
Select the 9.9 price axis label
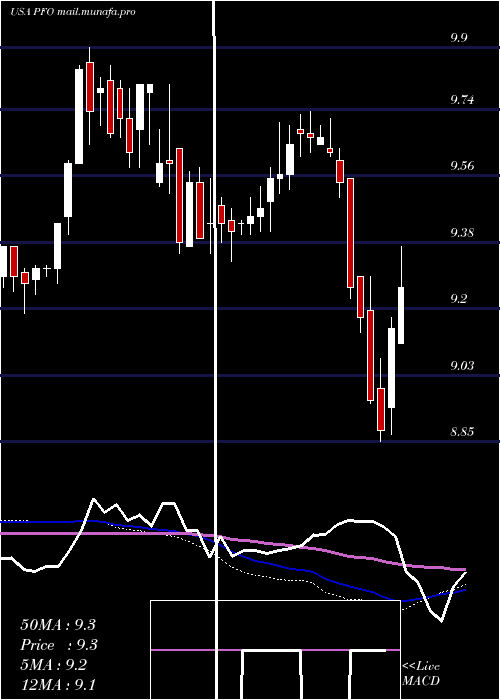point(459,38)
